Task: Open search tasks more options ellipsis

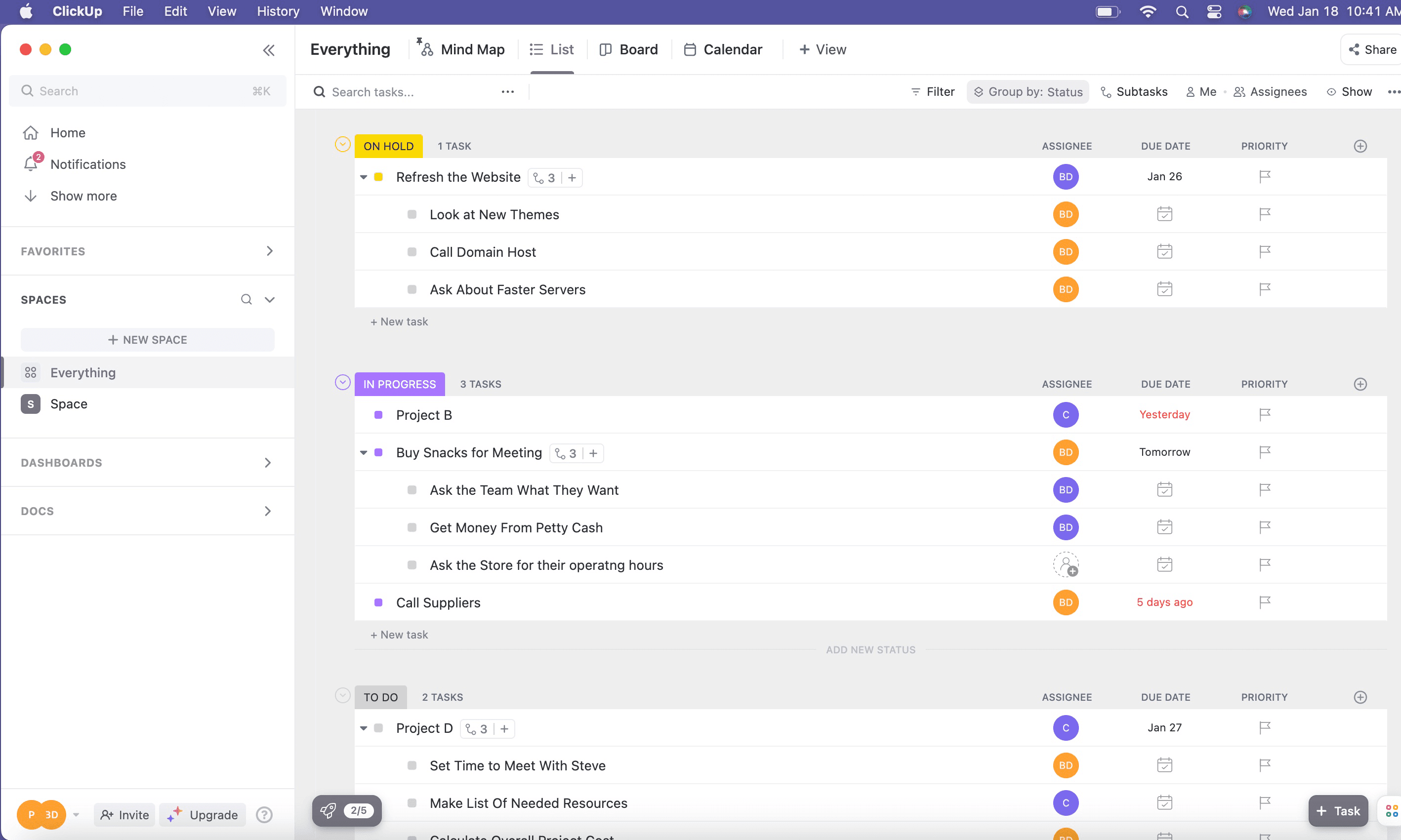Action: [x=507, y=92]
